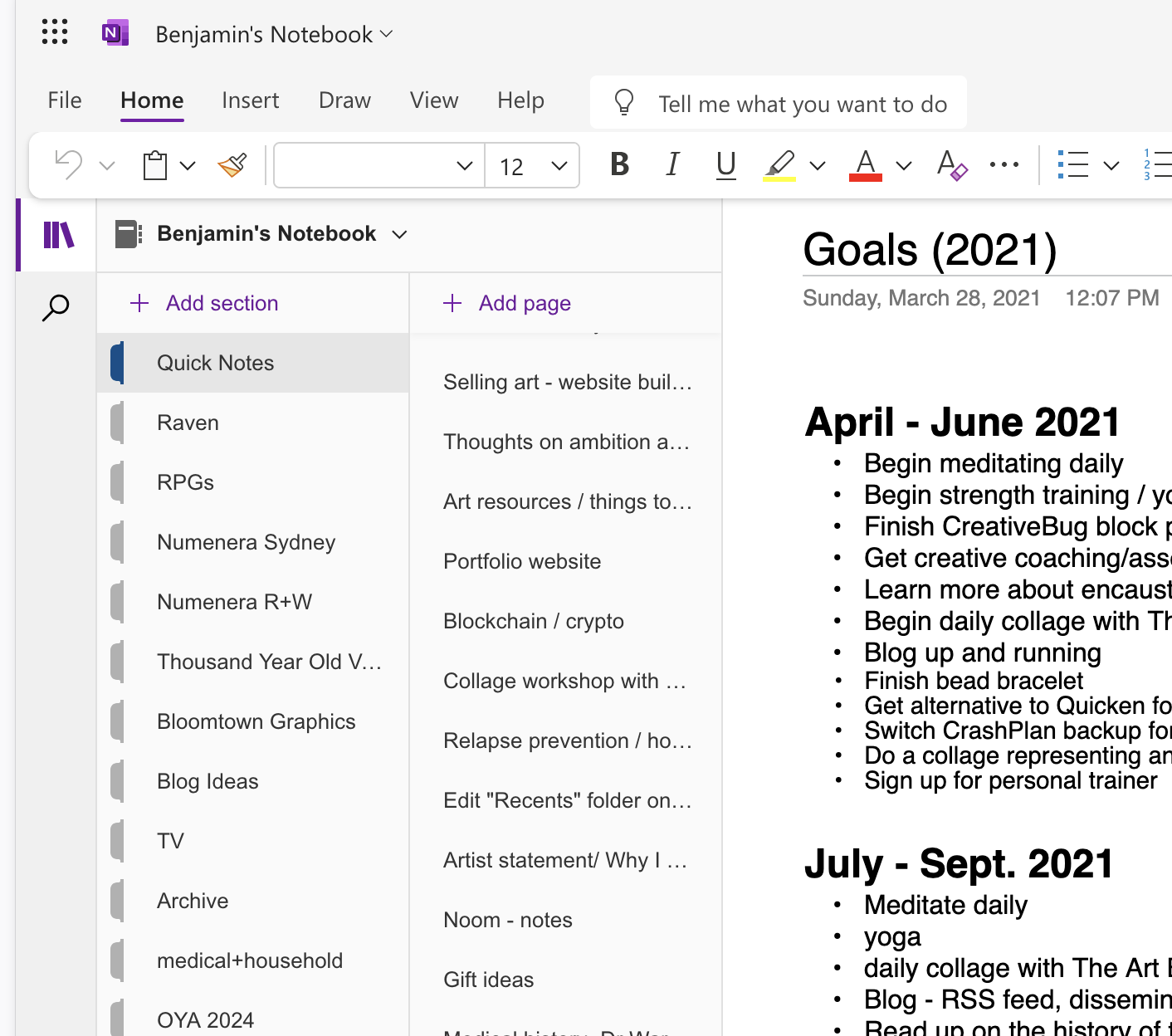Toggle bold formatting
The image size is (1172, 1036).
click(x=618, y=164)
